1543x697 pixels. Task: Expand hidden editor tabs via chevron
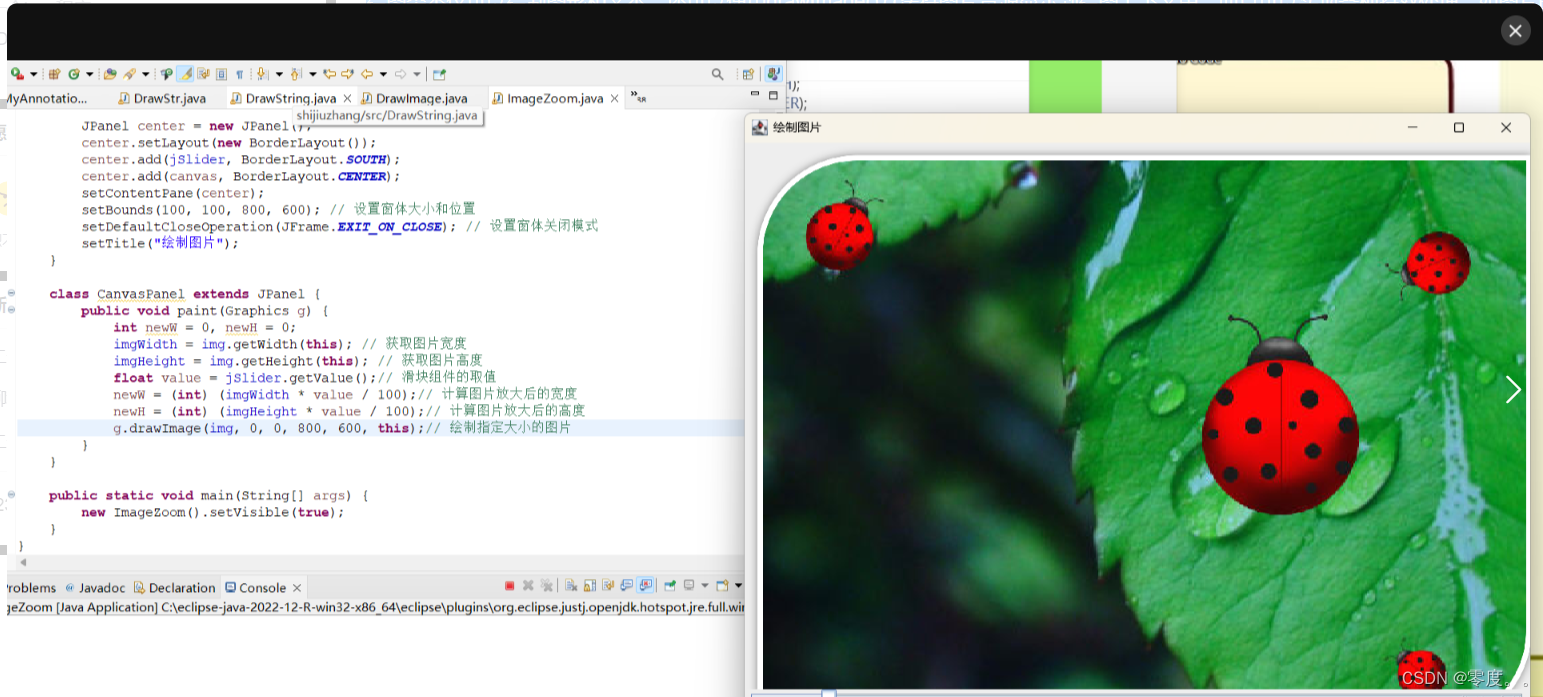(x=635, y=98)
